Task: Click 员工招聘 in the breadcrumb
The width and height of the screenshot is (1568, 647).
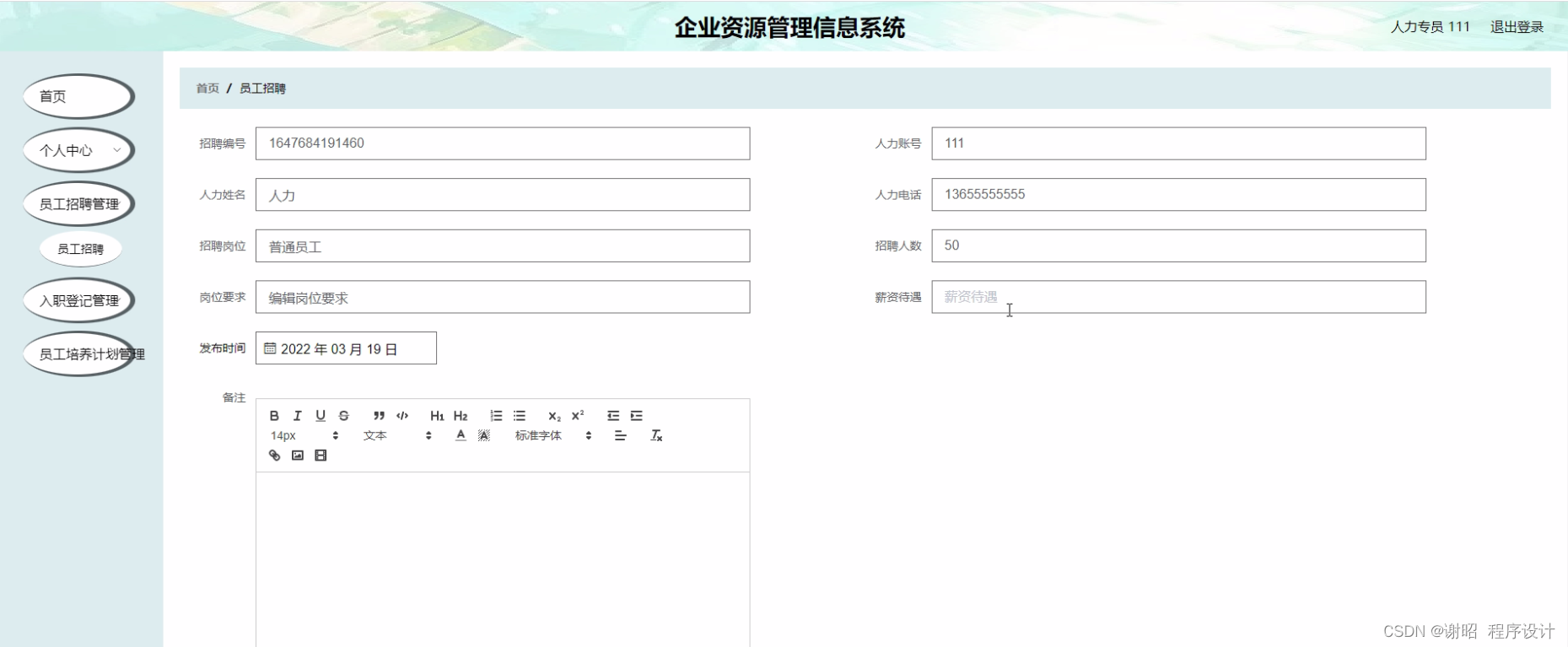Action: click(262, 88)
